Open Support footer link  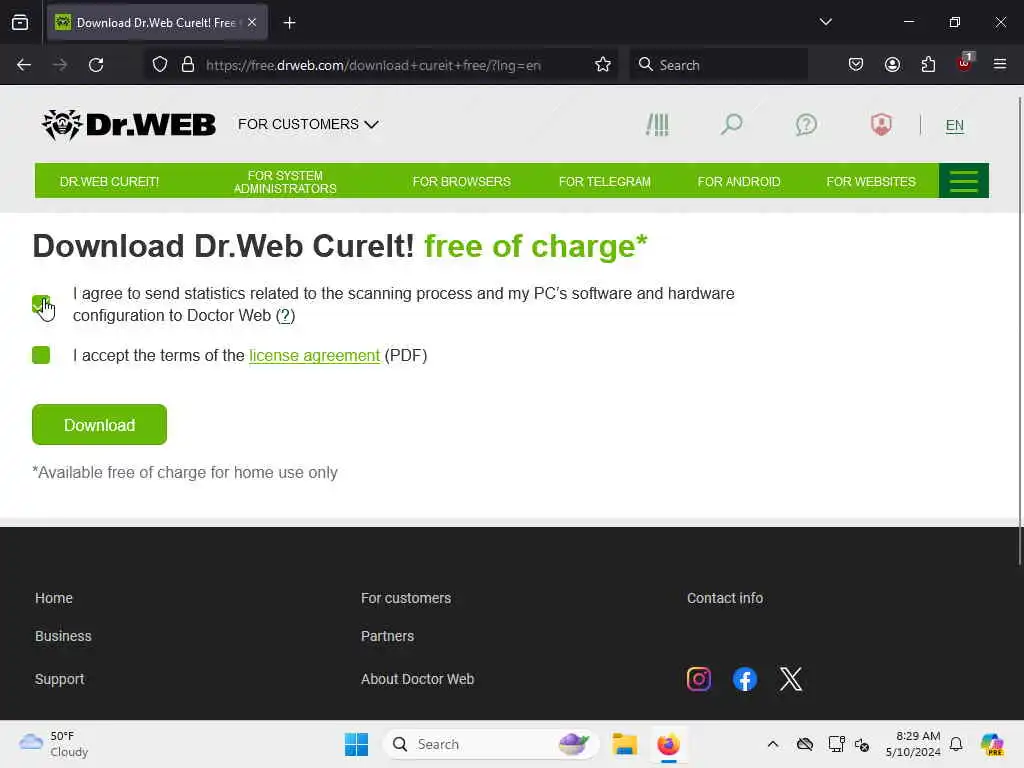point(59,679)
